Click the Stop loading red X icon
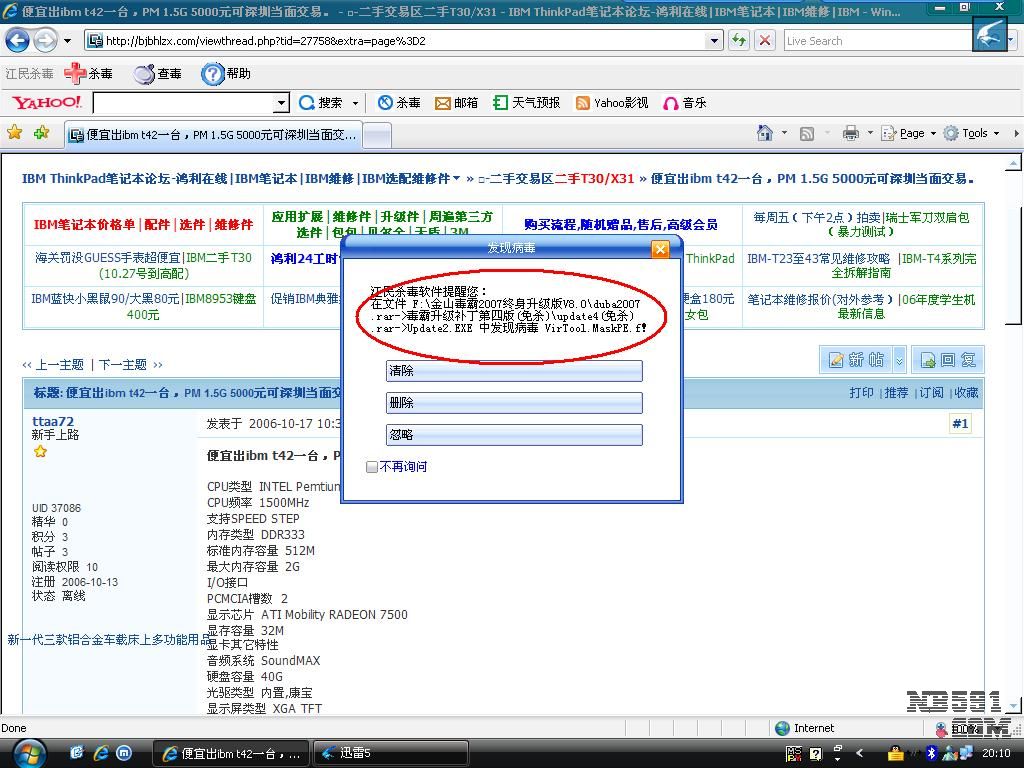This screenshot has width=1024, height=768. 765,41
